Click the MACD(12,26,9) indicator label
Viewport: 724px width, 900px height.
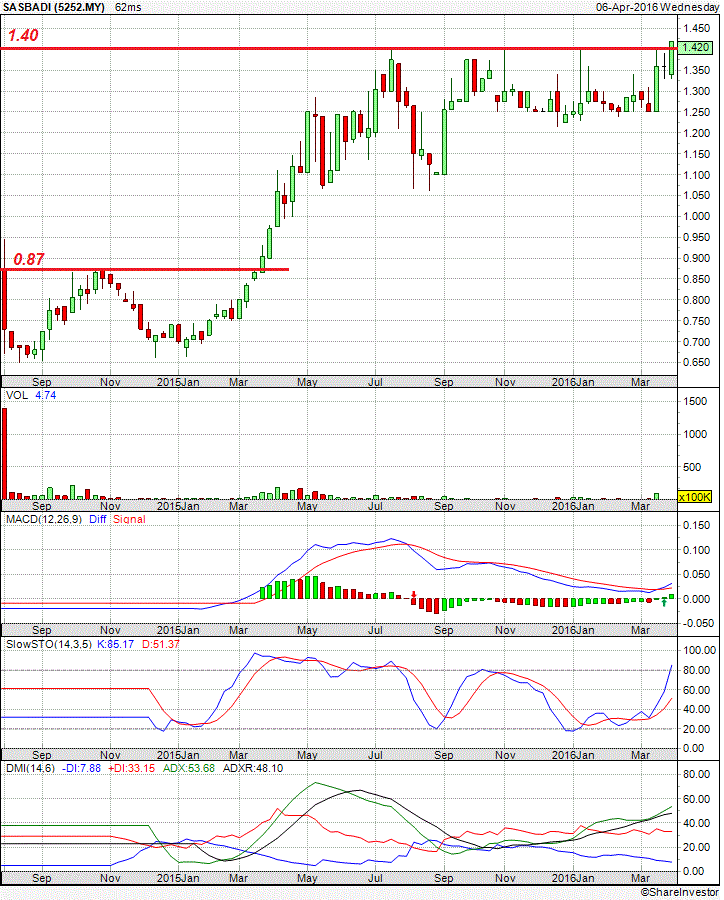point(44,519)
